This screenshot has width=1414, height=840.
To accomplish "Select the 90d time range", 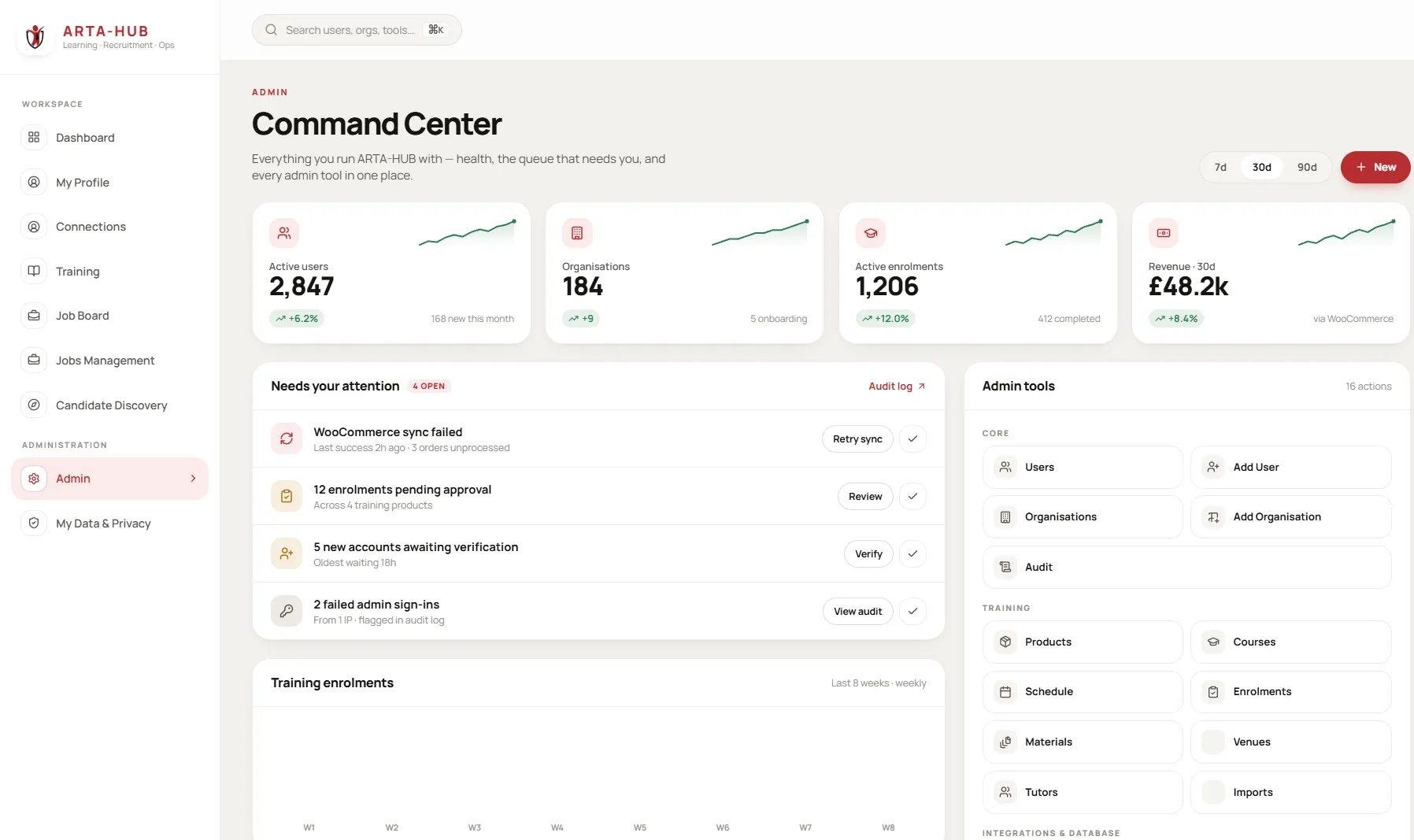I will coord(1307,167).
